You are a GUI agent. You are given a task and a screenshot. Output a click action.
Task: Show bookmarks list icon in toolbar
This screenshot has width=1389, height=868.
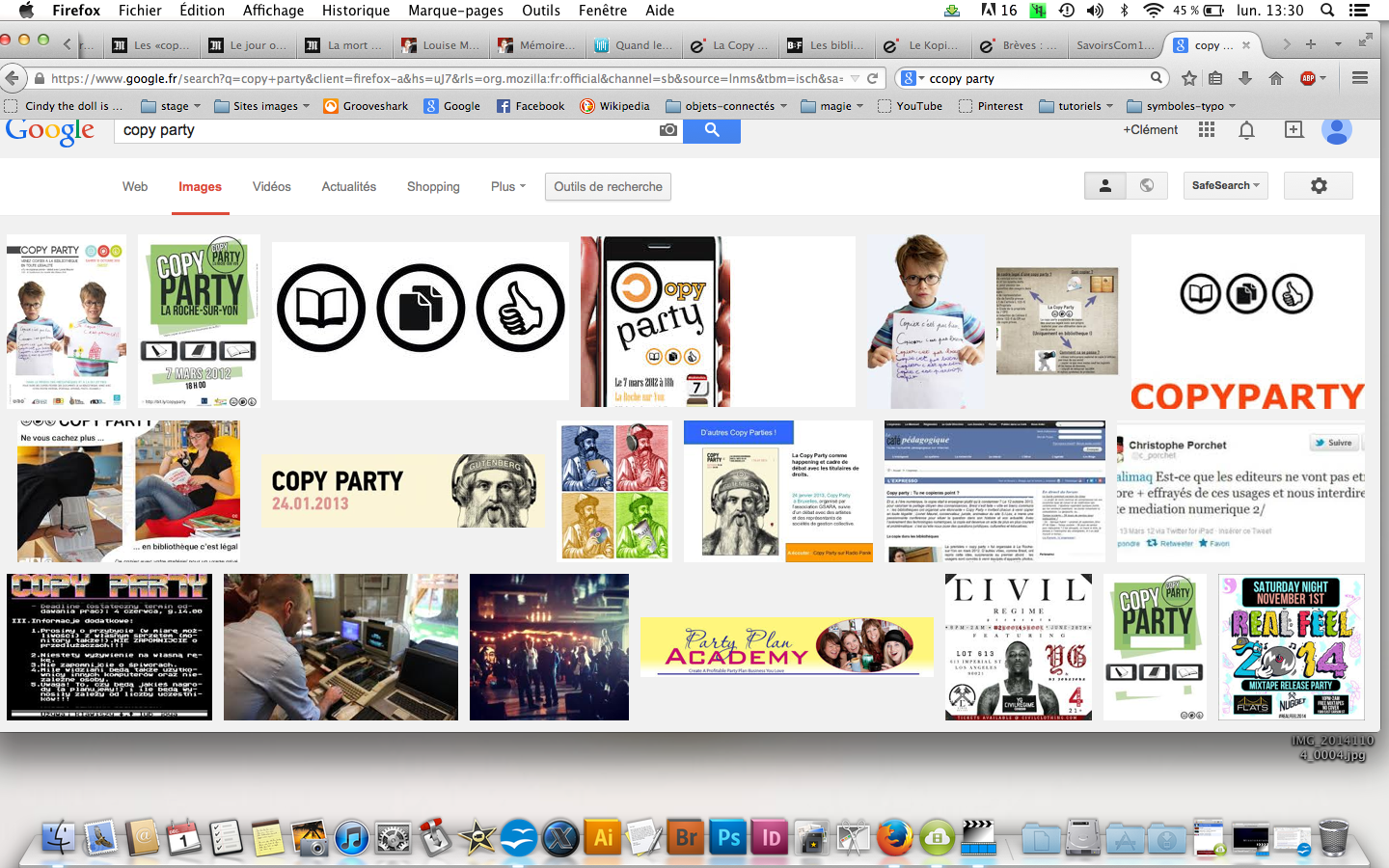tap(1215, 78)
